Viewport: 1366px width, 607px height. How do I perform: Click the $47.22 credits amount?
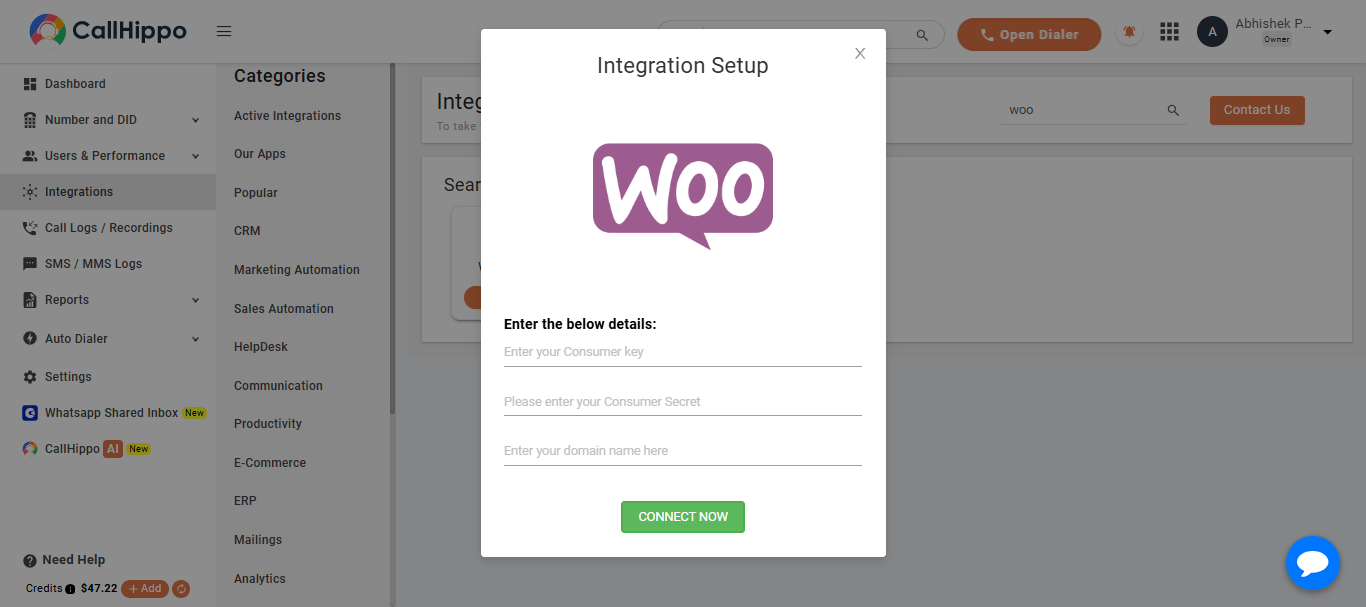point(99,589)
